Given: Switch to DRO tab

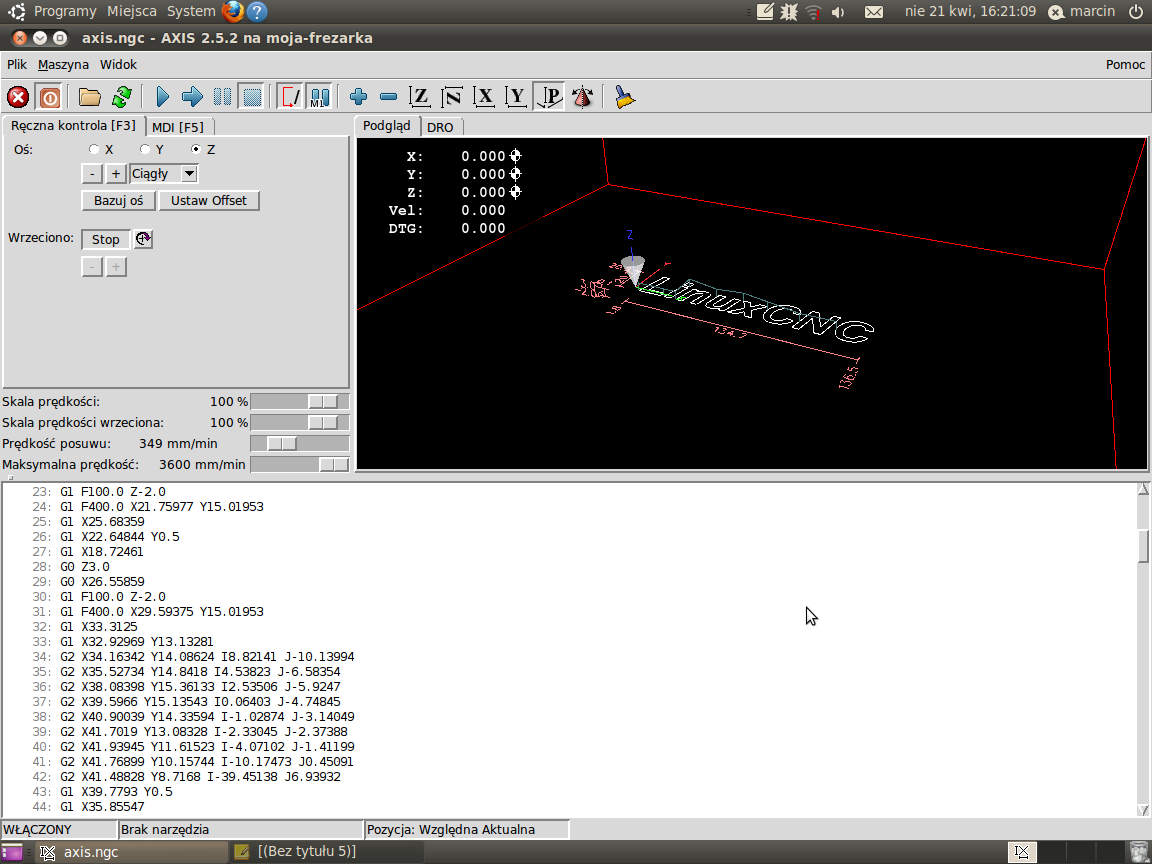Looking at the screenshot, I should (x=440, y=127).
